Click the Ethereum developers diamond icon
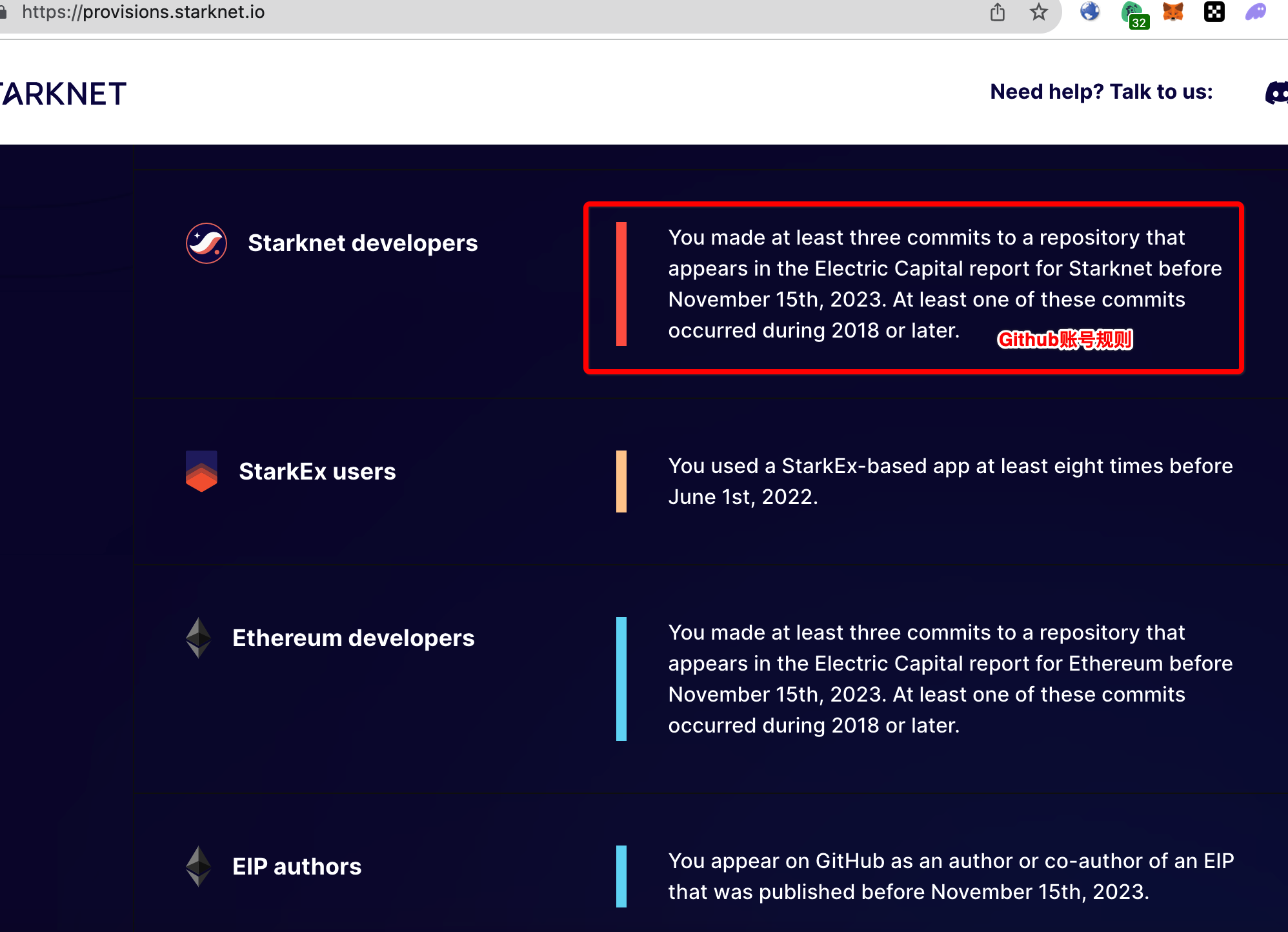The height and width of the screenshot is (932, 1288). click(198, 638)
